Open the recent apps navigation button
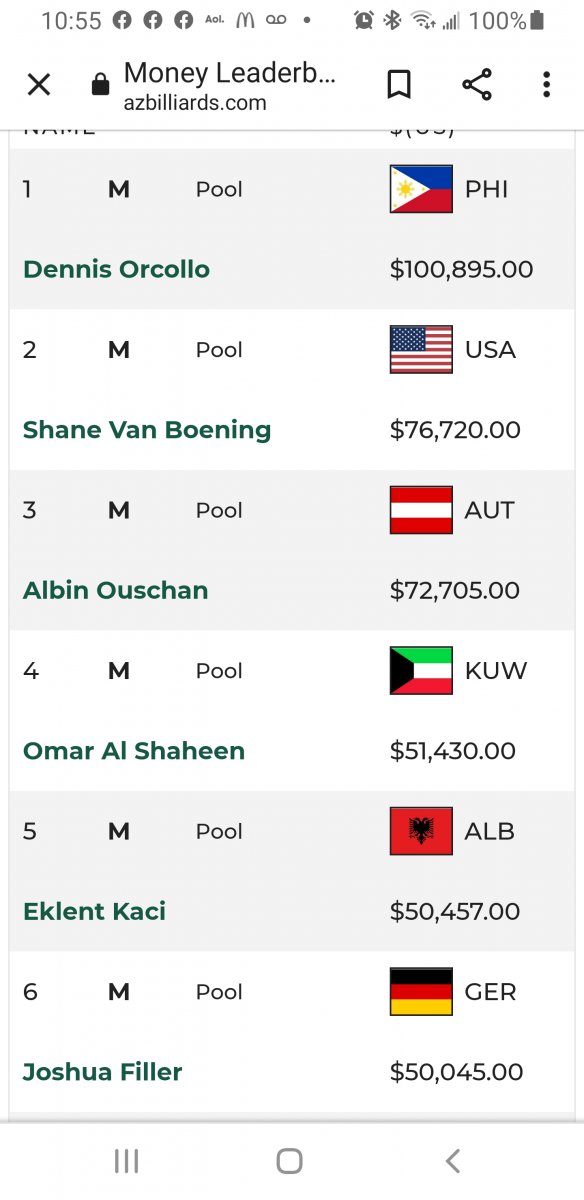584x1200 pixels. pyautogui.click(x=126, y=1160)
